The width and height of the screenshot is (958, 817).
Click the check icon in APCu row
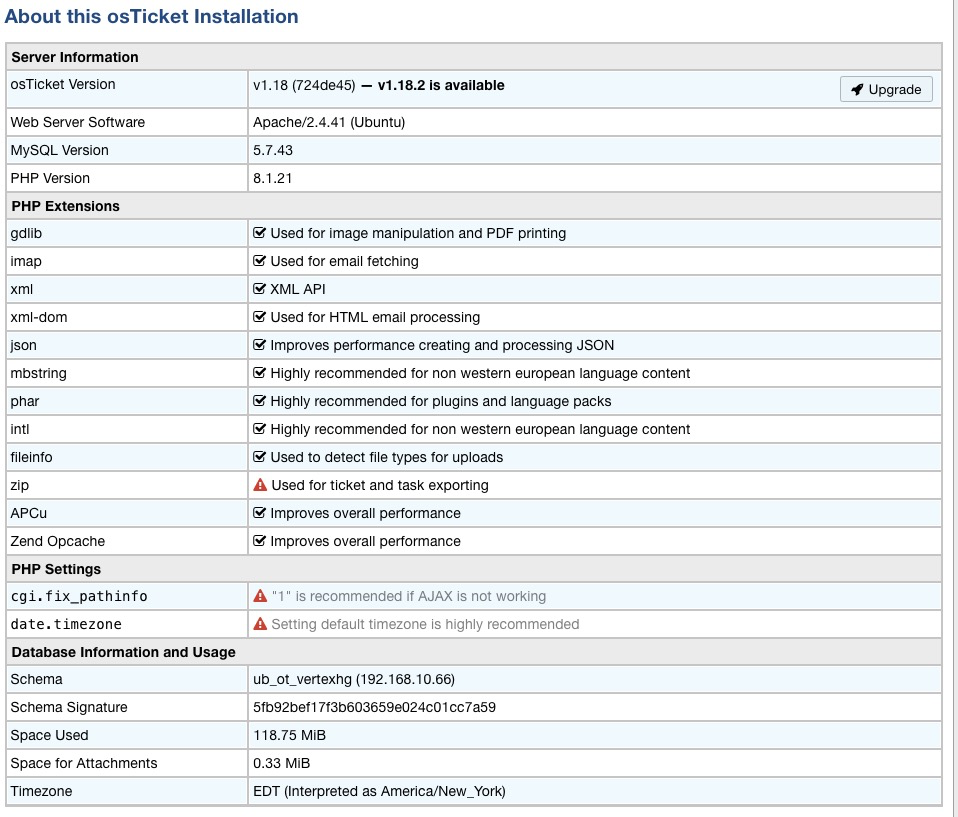point(260,513)
